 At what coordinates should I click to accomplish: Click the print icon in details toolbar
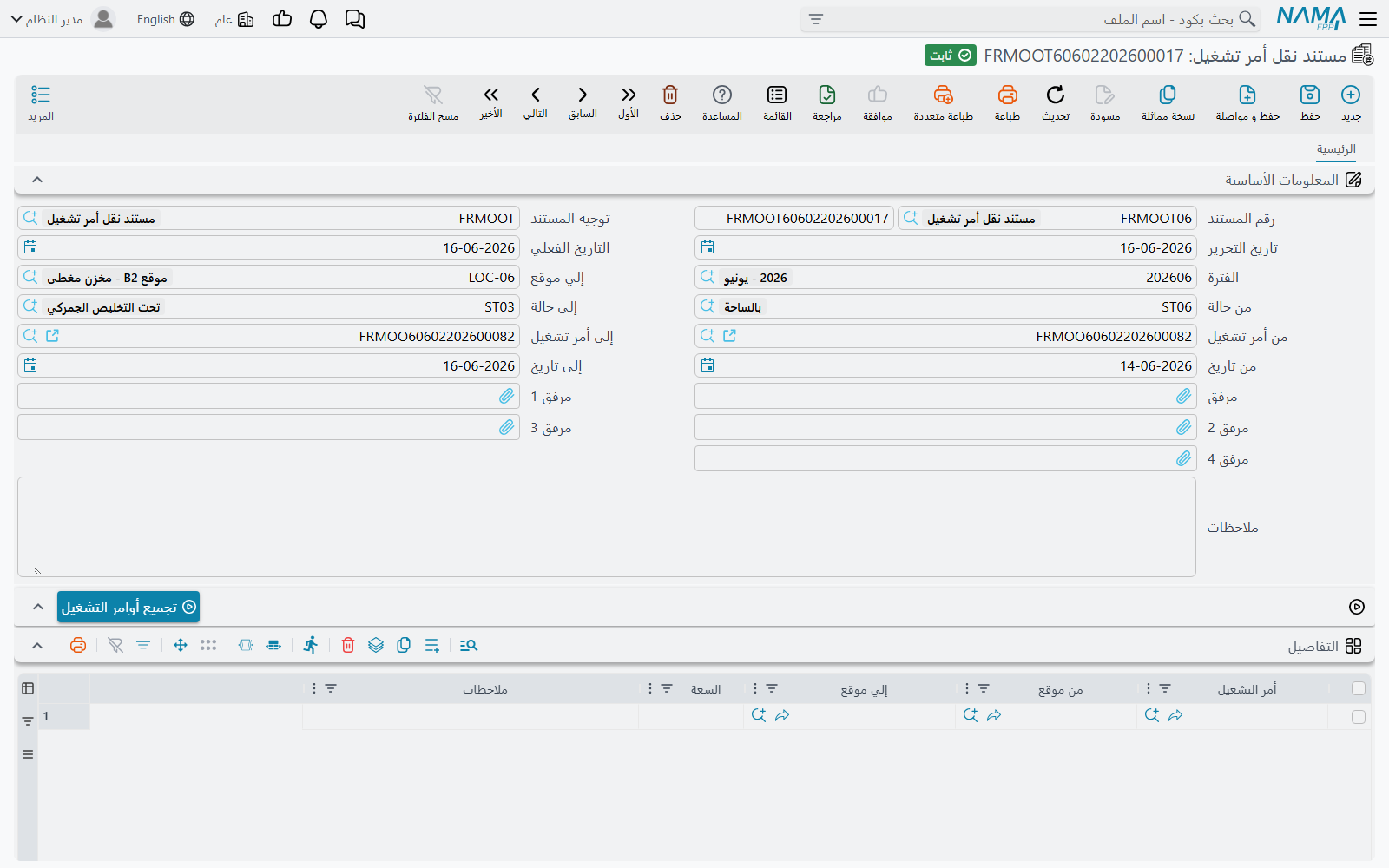pyautogui.click(x=78, y=645)
